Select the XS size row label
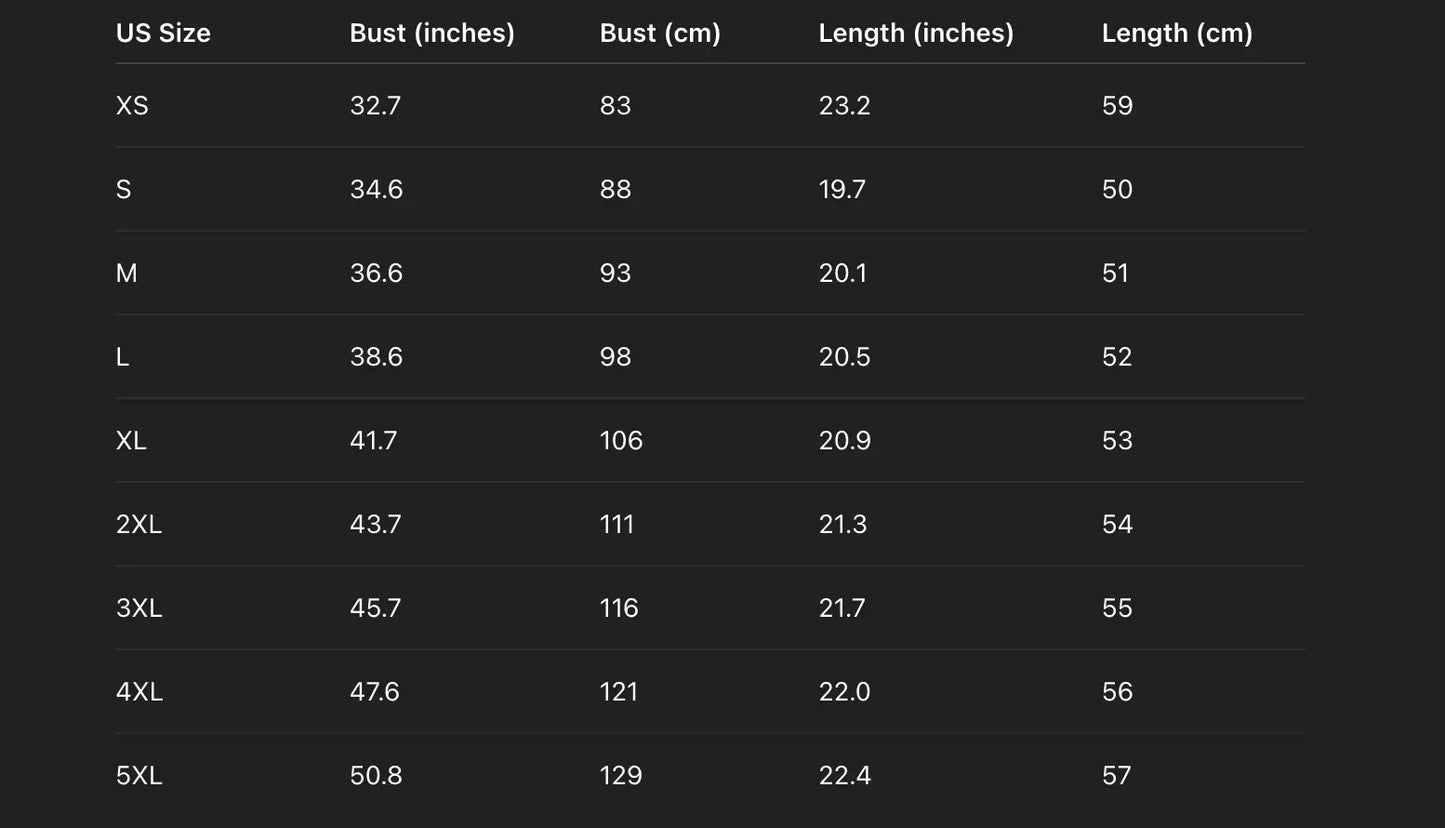The height and width of the screenshot is (828, 1445). click(x=132, y=106)
